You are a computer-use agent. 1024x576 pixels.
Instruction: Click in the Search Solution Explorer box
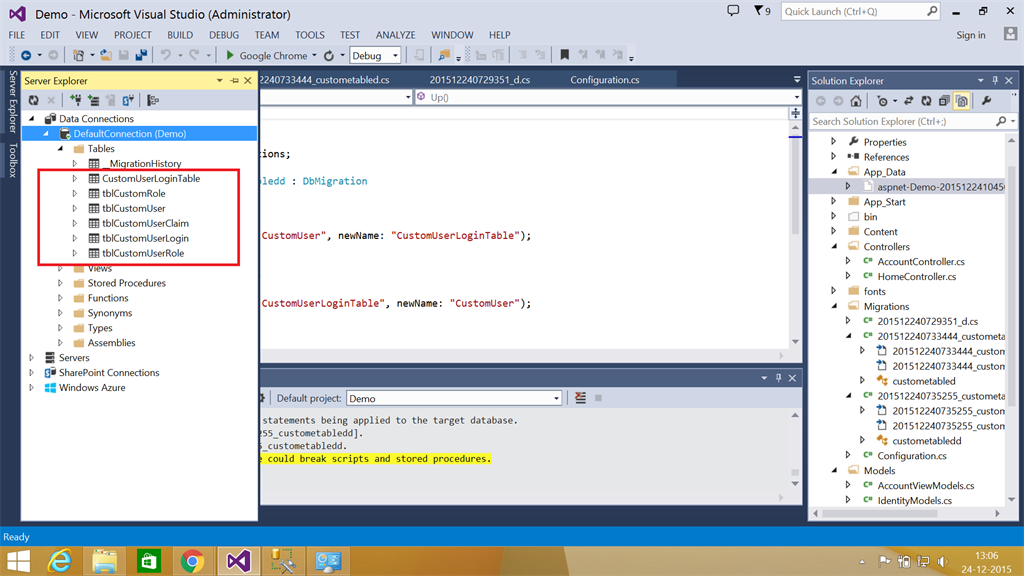(x=903, y=121)
